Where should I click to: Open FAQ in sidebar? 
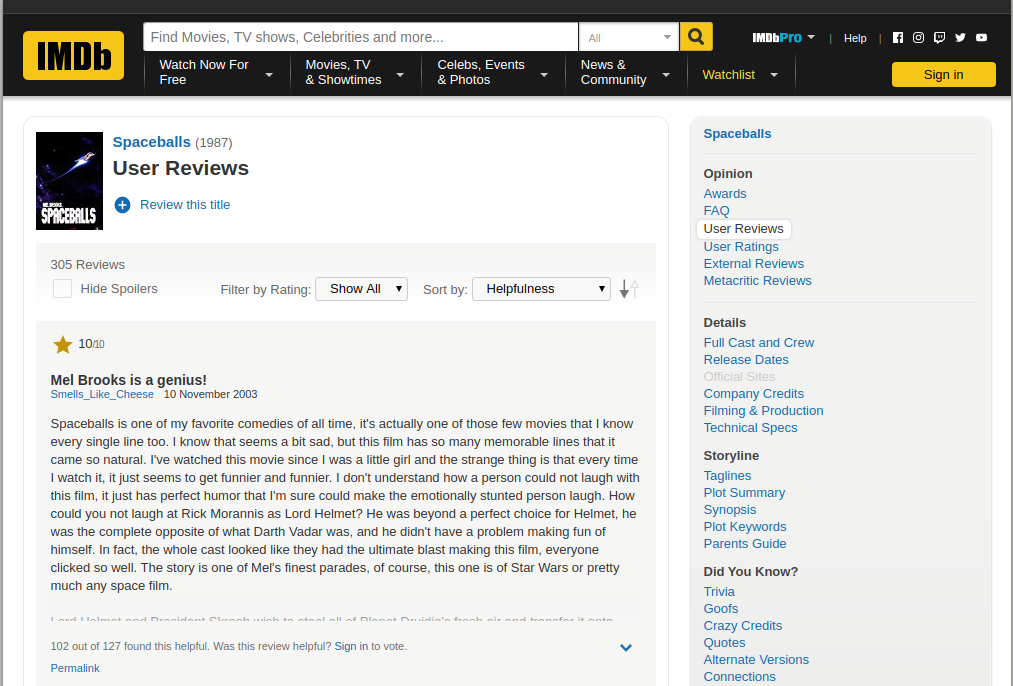716,211
